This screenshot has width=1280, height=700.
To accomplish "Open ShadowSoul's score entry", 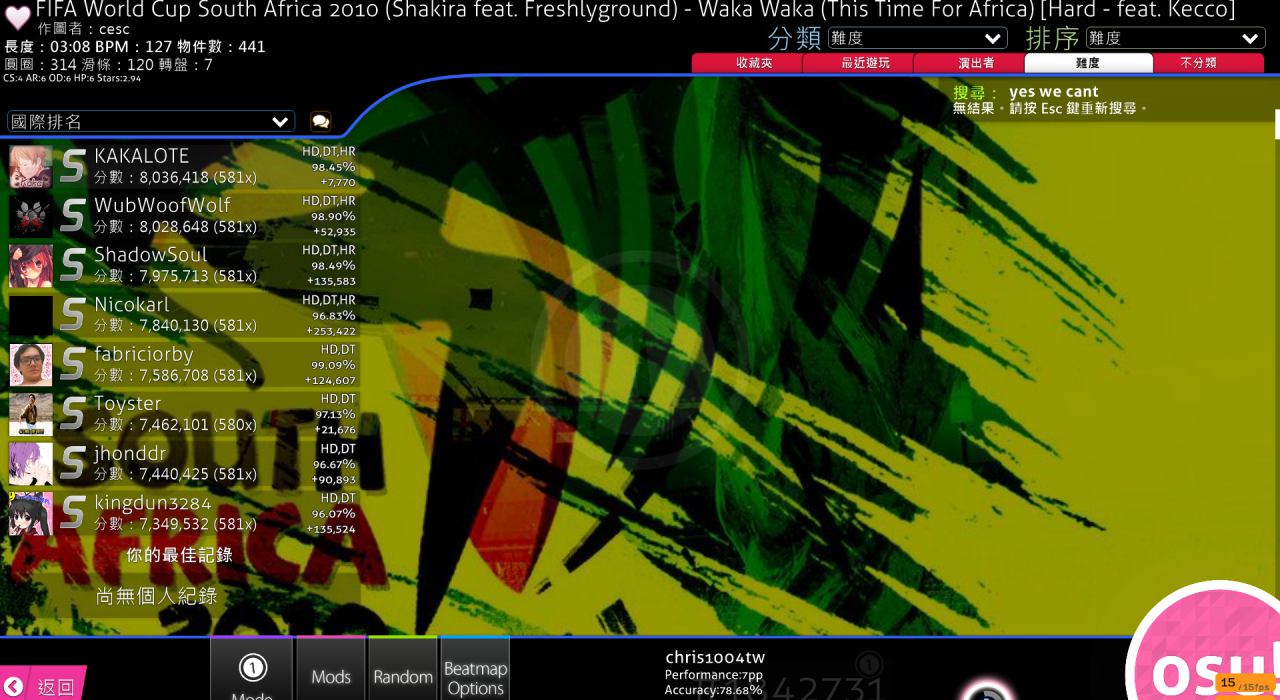I will (182, 266).
